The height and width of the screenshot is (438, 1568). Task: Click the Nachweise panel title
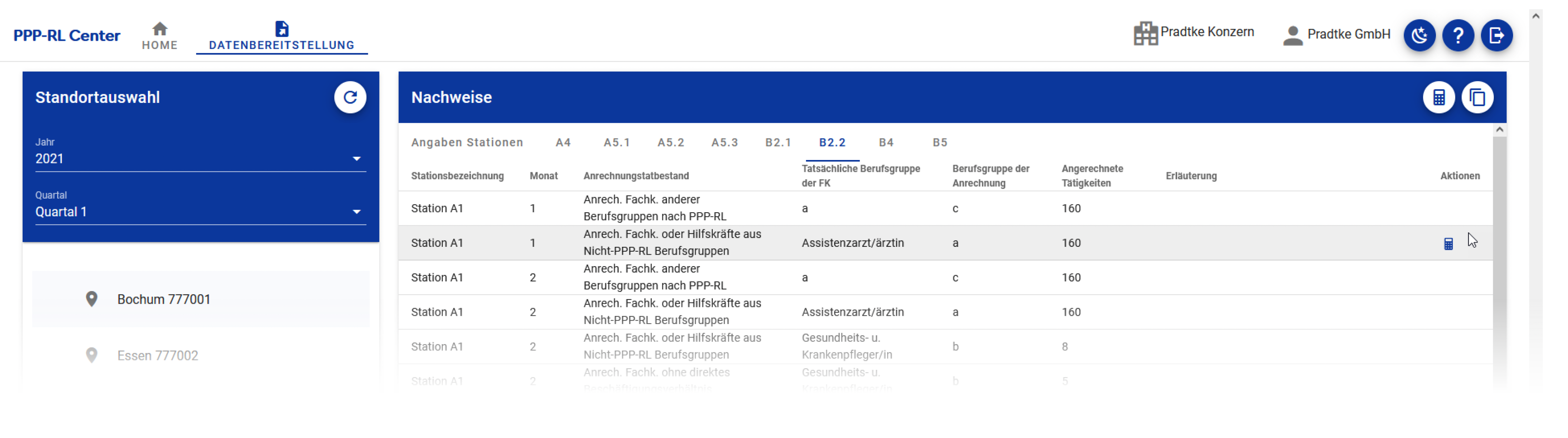click(x=451, y=98)
